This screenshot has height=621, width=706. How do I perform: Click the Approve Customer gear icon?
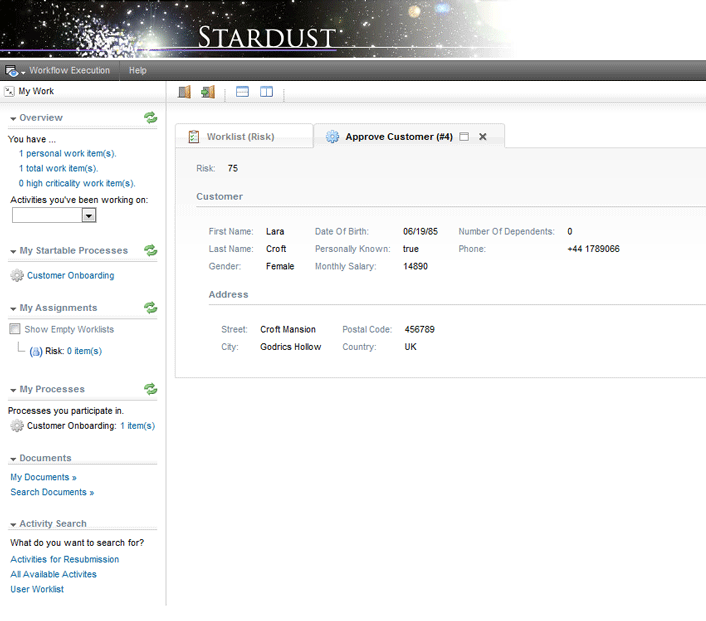[332, 136]
